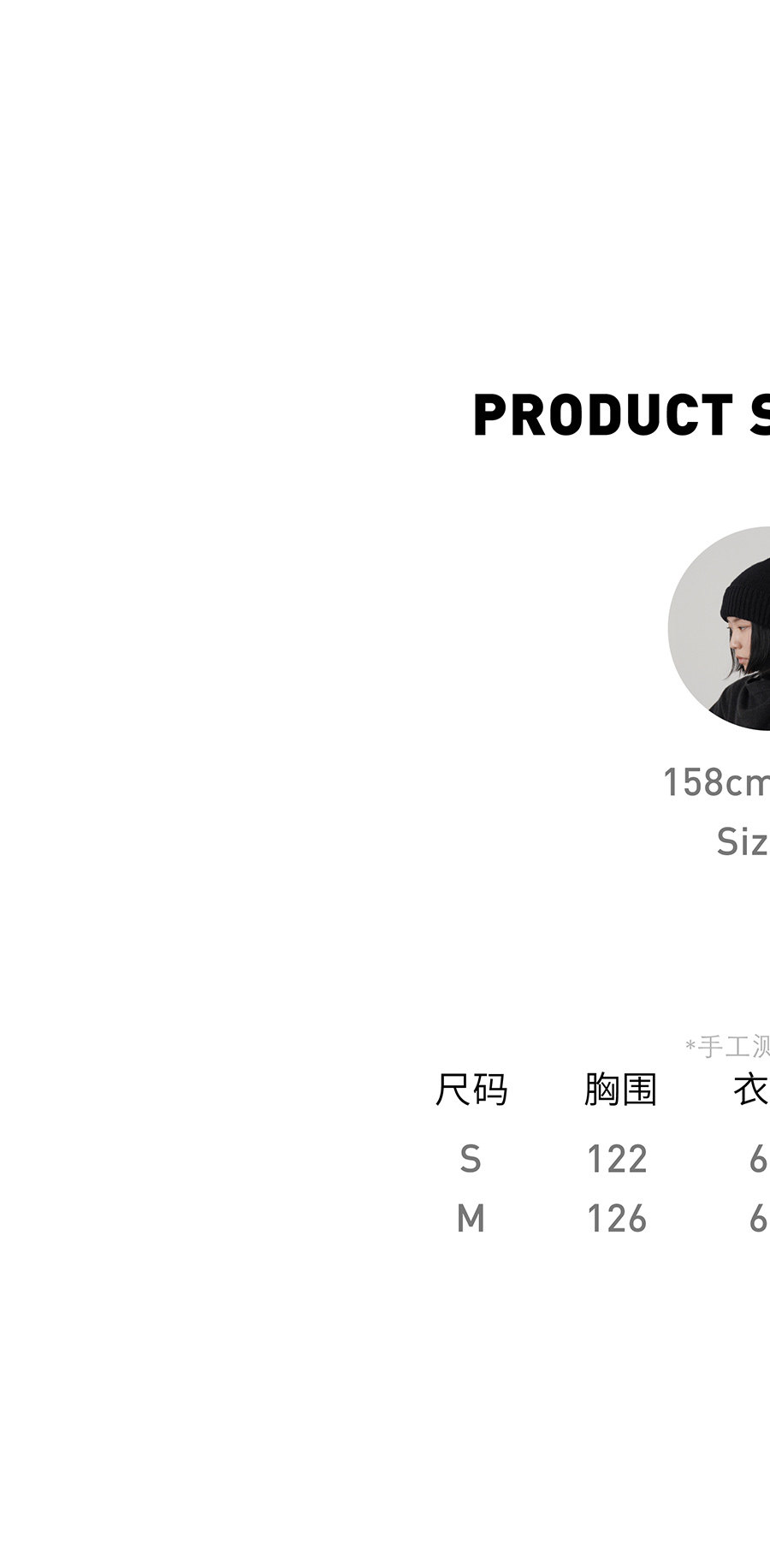Click size S in the table
This screenshot has width=770, height=1568.
click(x=471, y=1159)
